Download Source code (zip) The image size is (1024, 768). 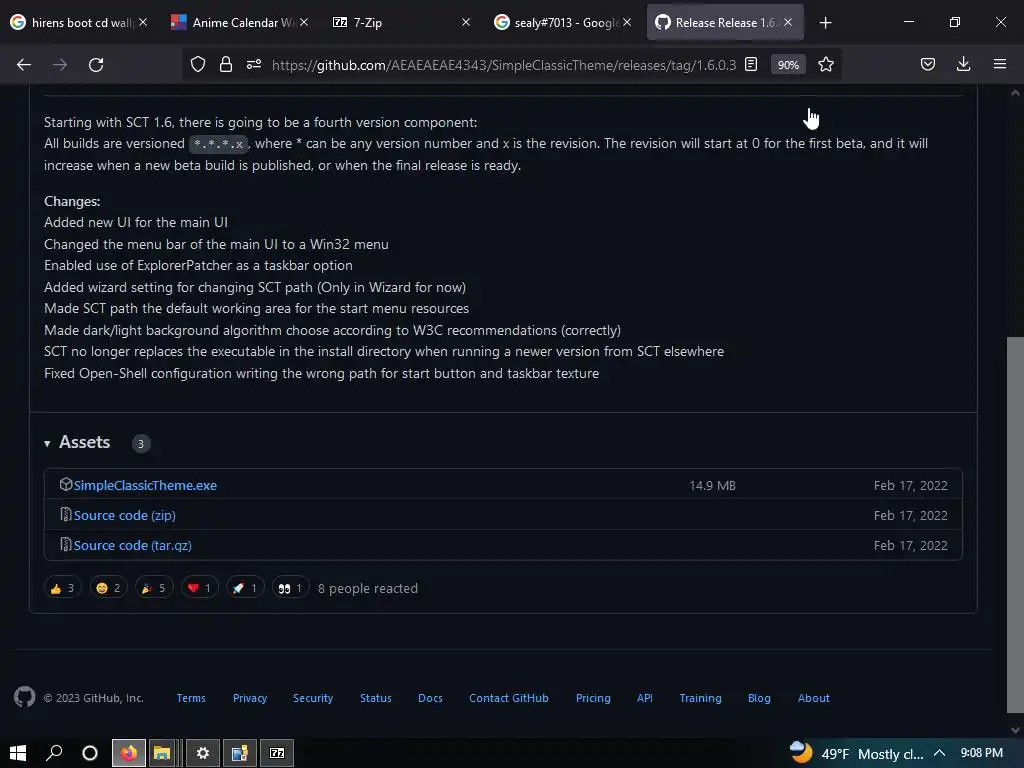[x=125, y=515]
